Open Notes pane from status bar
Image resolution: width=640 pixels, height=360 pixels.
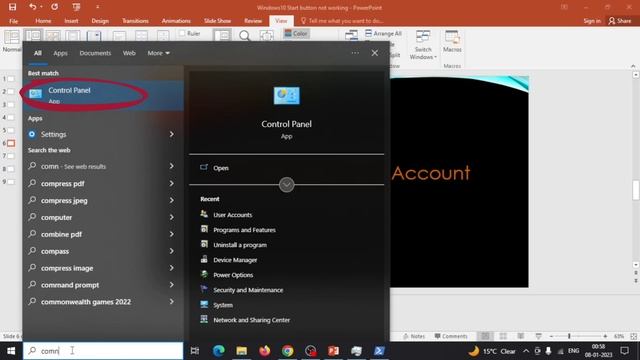(414, 336)
